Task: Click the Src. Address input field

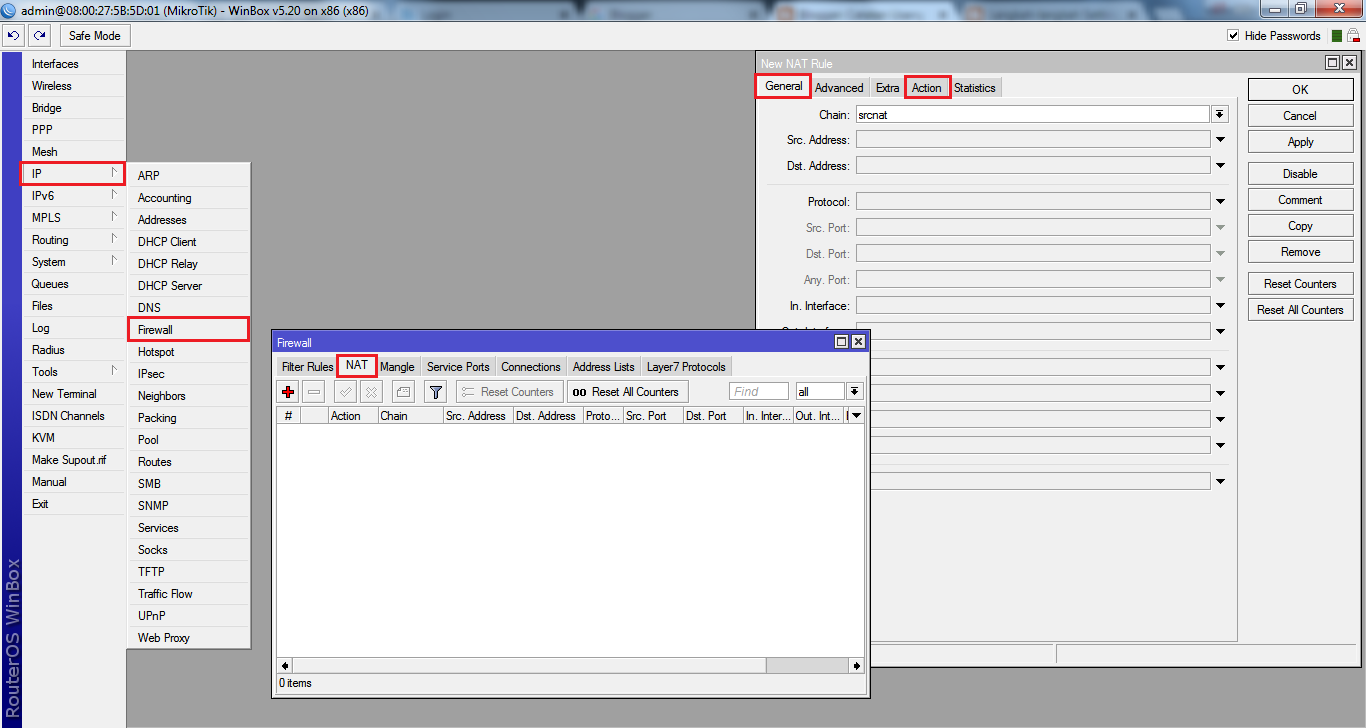Action: coord(1033,140)
